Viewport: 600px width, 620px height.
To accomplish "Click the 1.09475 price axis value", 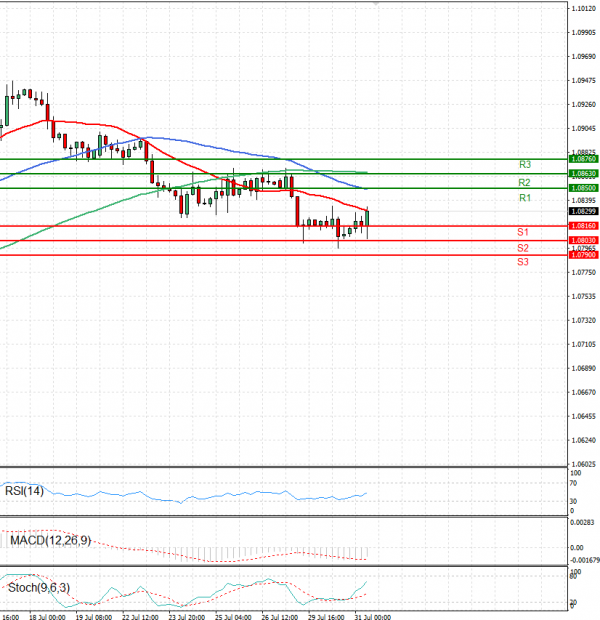I will [x=584, y=81].
